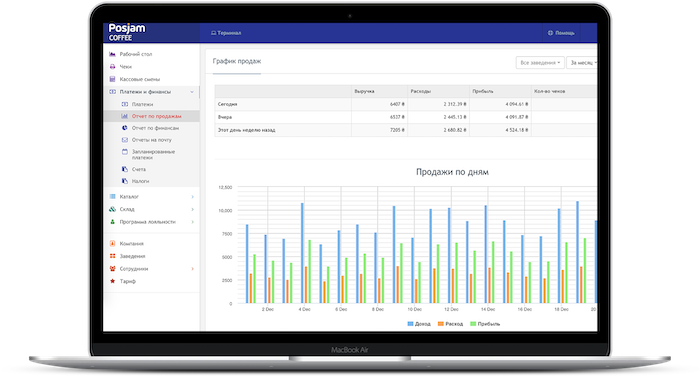Click the Расходы column header

[x=421, y=92]
